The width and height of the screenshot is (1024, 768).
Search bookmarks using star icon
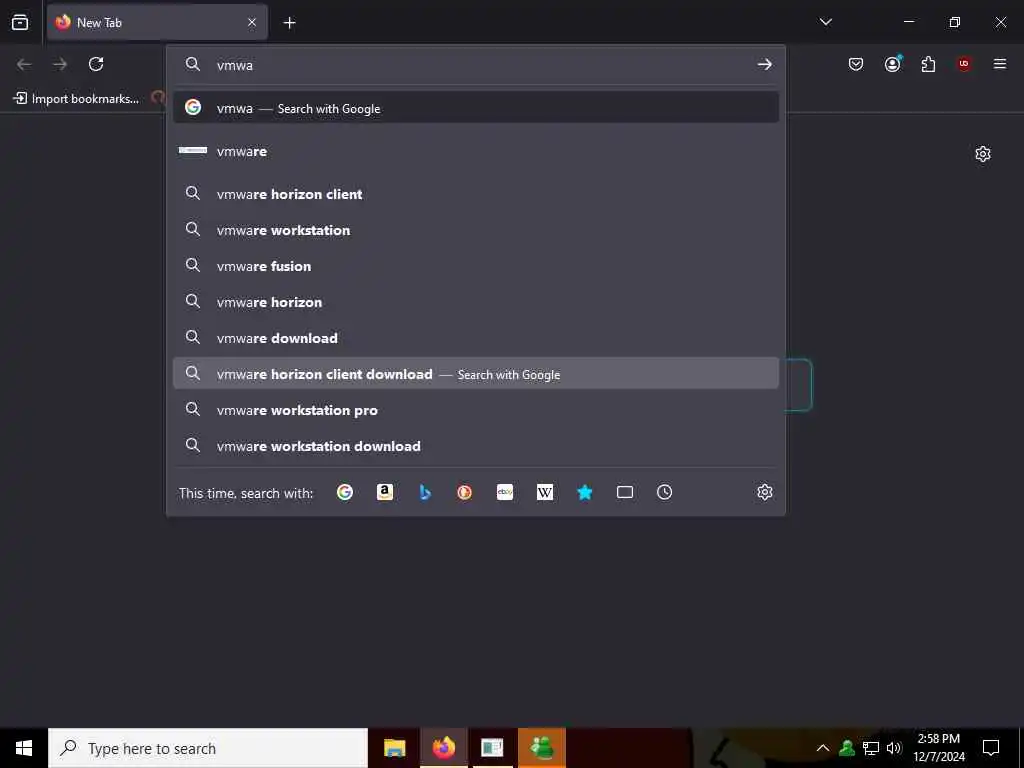pyautogui.click(x=585, y=492)
